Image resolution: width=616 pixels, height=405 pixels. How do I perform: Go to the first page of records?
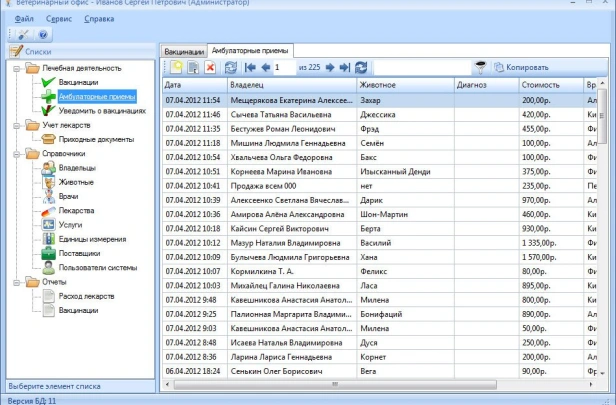[248, 67]
